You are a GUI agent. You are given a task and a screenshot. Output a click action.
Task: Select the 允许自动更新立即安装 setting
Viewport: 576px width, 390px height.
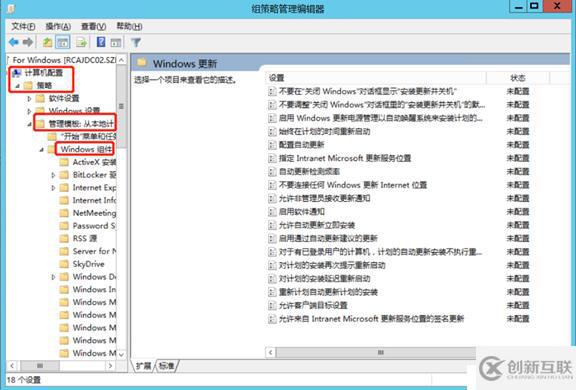coord(317,225)
